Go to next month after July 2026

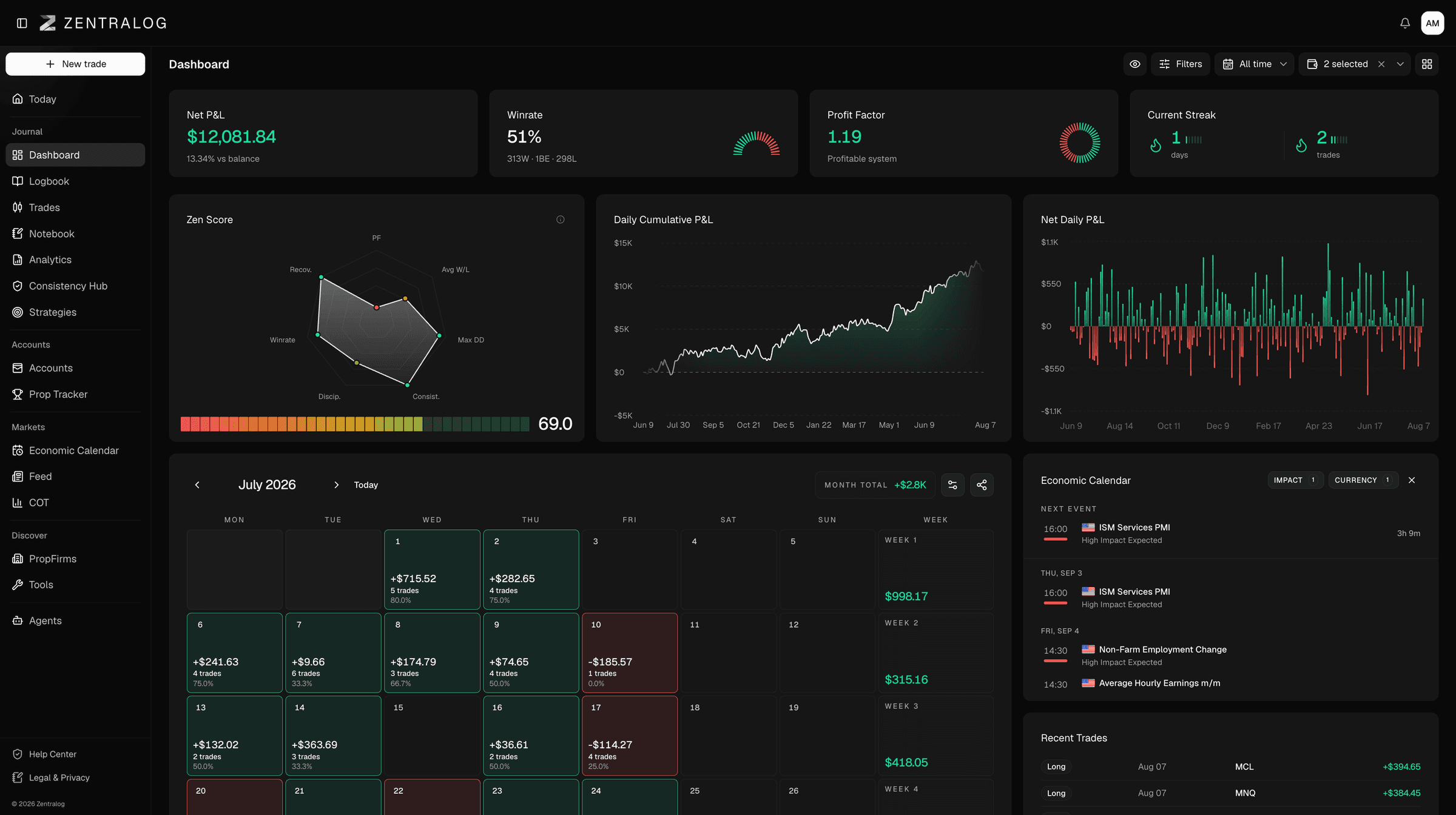point(337,485)
